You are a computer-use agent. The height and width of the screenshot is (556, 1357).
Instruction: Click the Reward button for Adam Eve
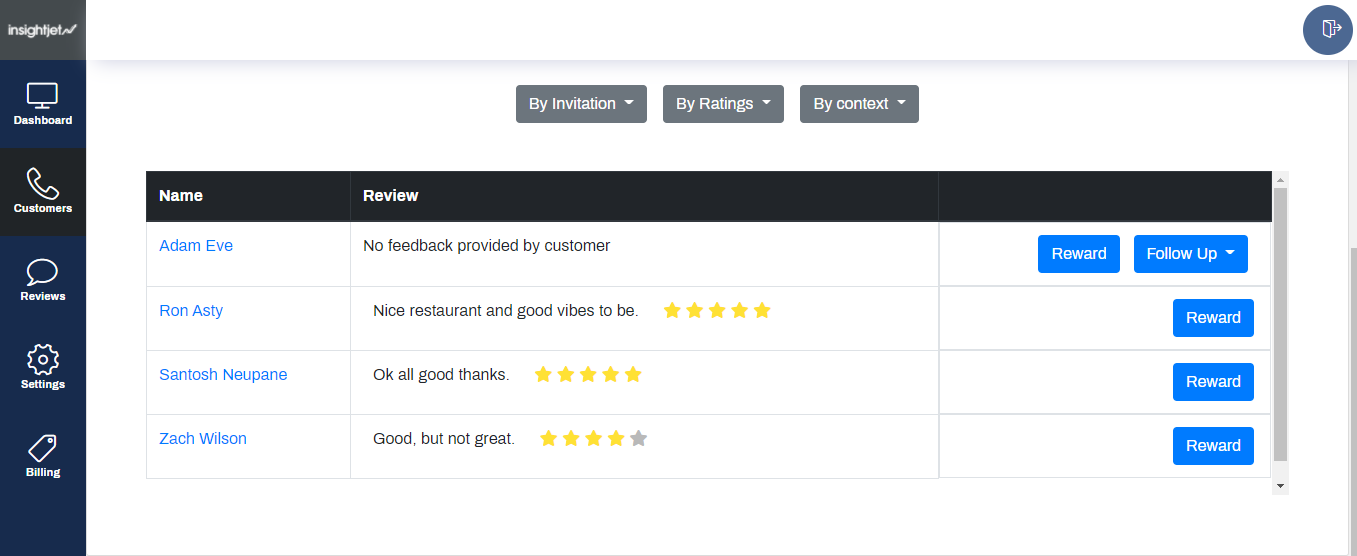pyautogui.click(x=1078, y=254)
